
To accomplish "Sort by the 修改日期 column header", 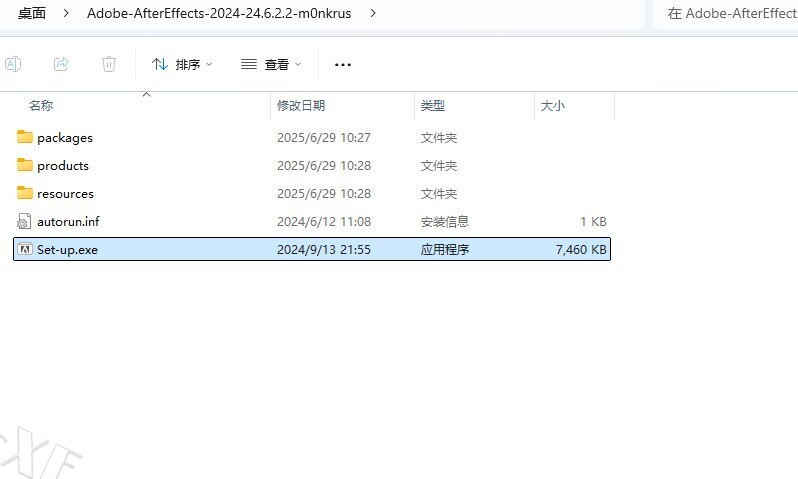I will click(301, 106).
